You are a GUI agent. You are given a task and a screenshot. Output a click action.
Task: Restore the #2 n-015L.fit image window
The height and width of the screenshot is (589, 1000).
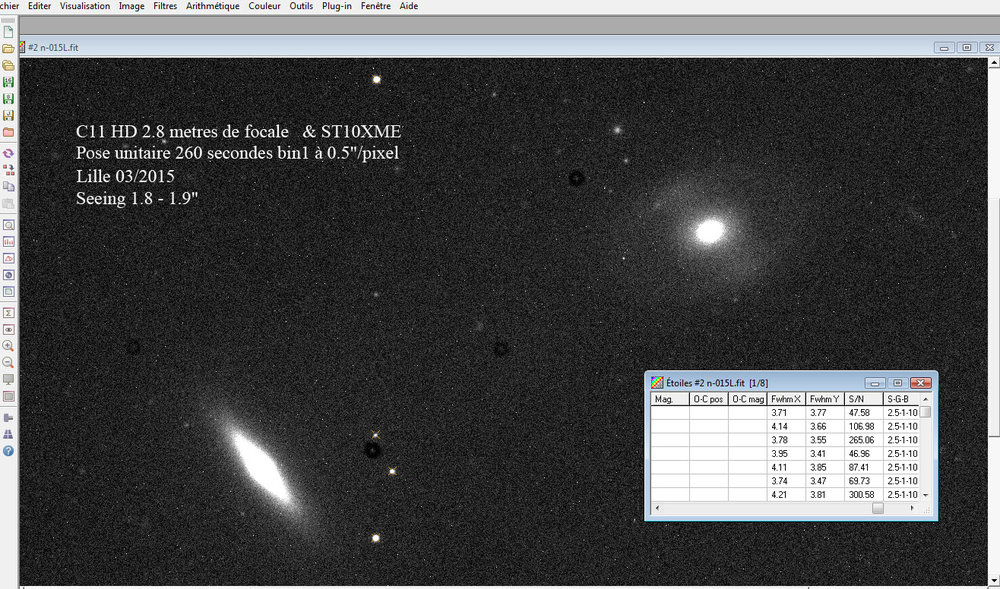click(x=966, y=47)
